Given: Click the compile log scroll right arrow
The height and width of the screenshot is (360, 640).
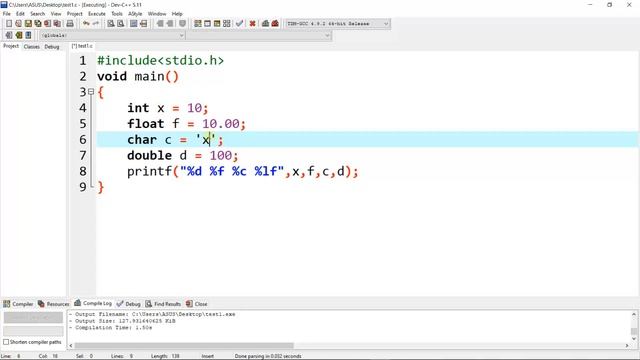Looking at the screenshot, I should (627, 346).
